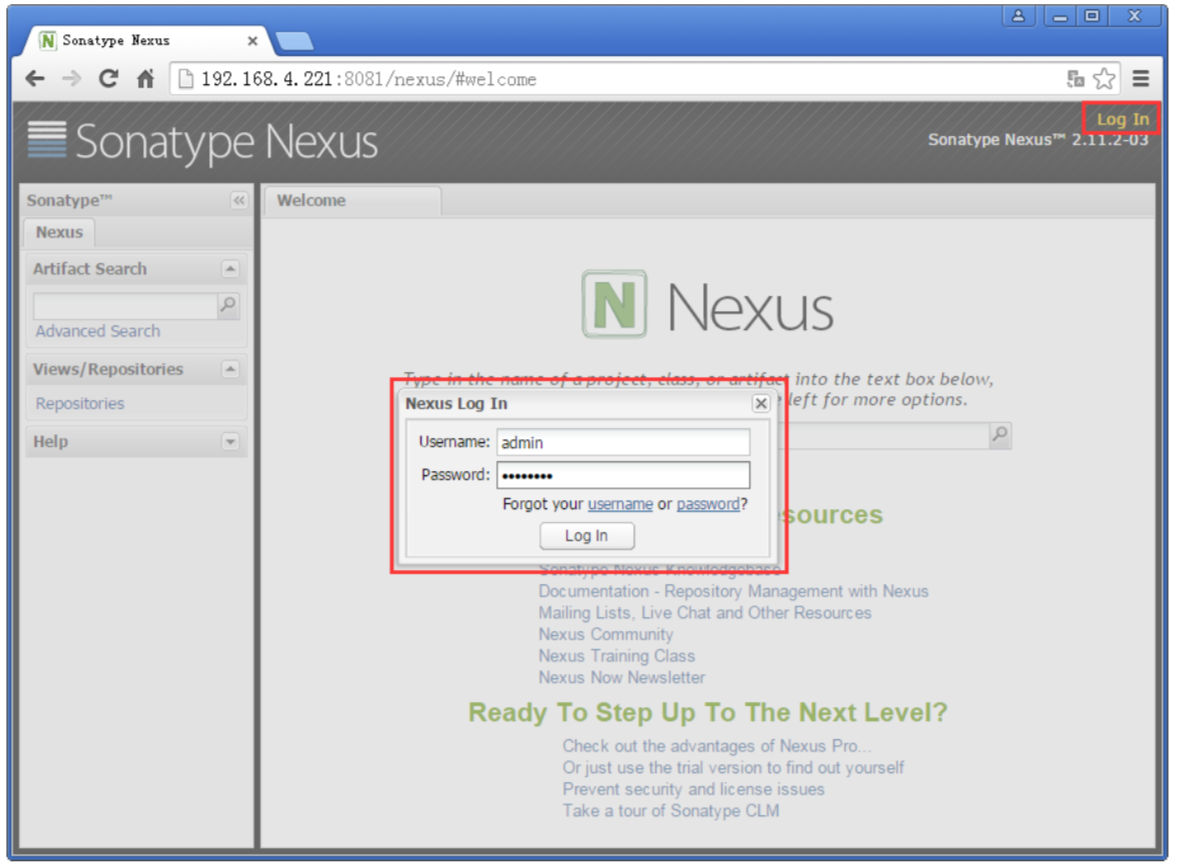Click the Username field
Screen dimensions: 1178x866
(623, 442)
